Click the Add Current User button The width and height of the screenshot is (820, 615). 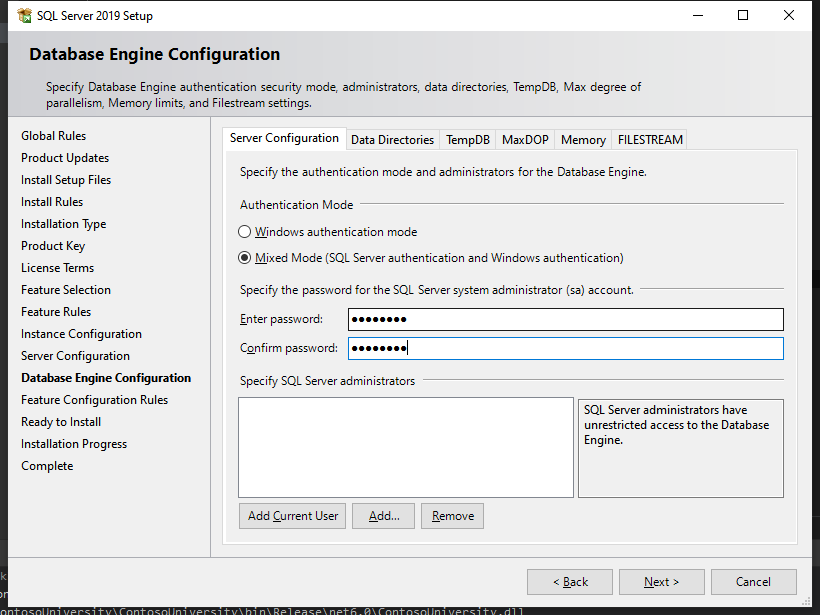pyautogui.click(x=293, y=516)
